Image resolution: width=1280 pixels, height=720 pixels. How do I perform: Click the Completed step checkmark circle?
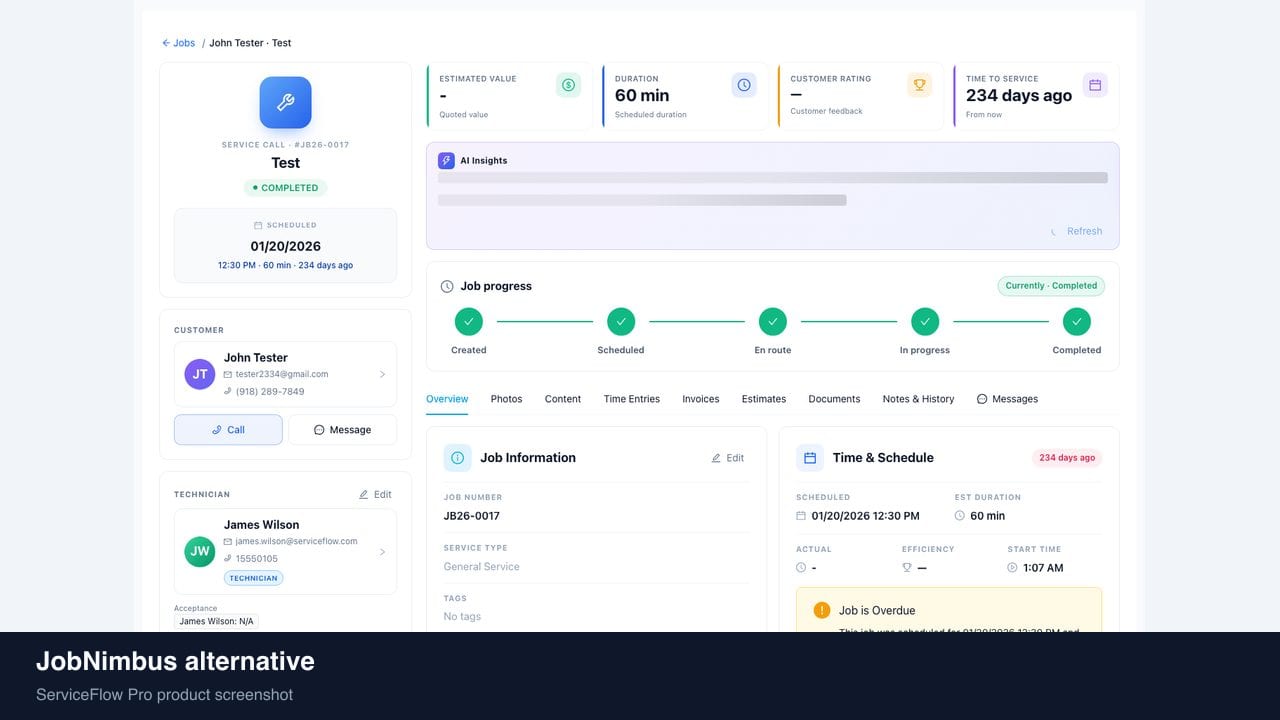pyautogui.click(x=1077, y=322)
